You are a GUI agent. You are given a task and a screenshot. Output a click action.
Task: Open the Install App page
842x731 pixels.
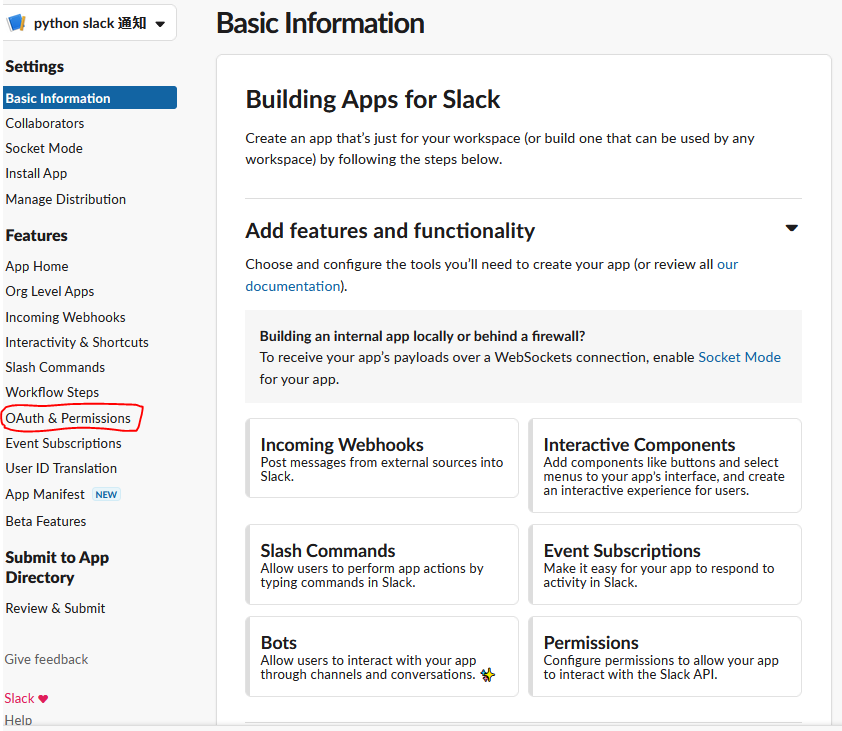pos(37,173)
